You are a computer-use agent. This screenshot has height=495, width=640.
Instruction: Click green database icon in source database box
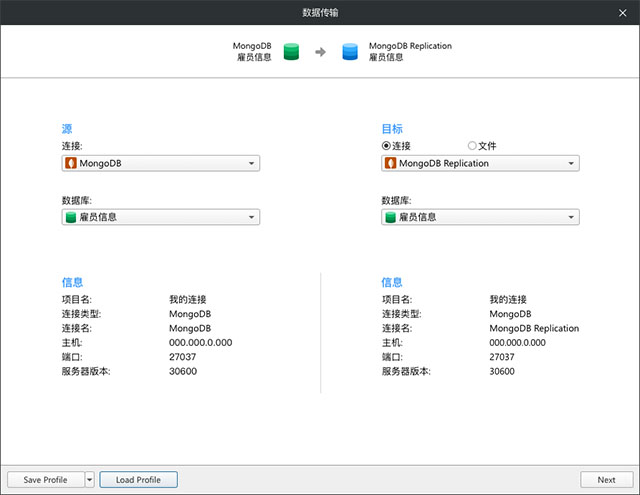71,217
